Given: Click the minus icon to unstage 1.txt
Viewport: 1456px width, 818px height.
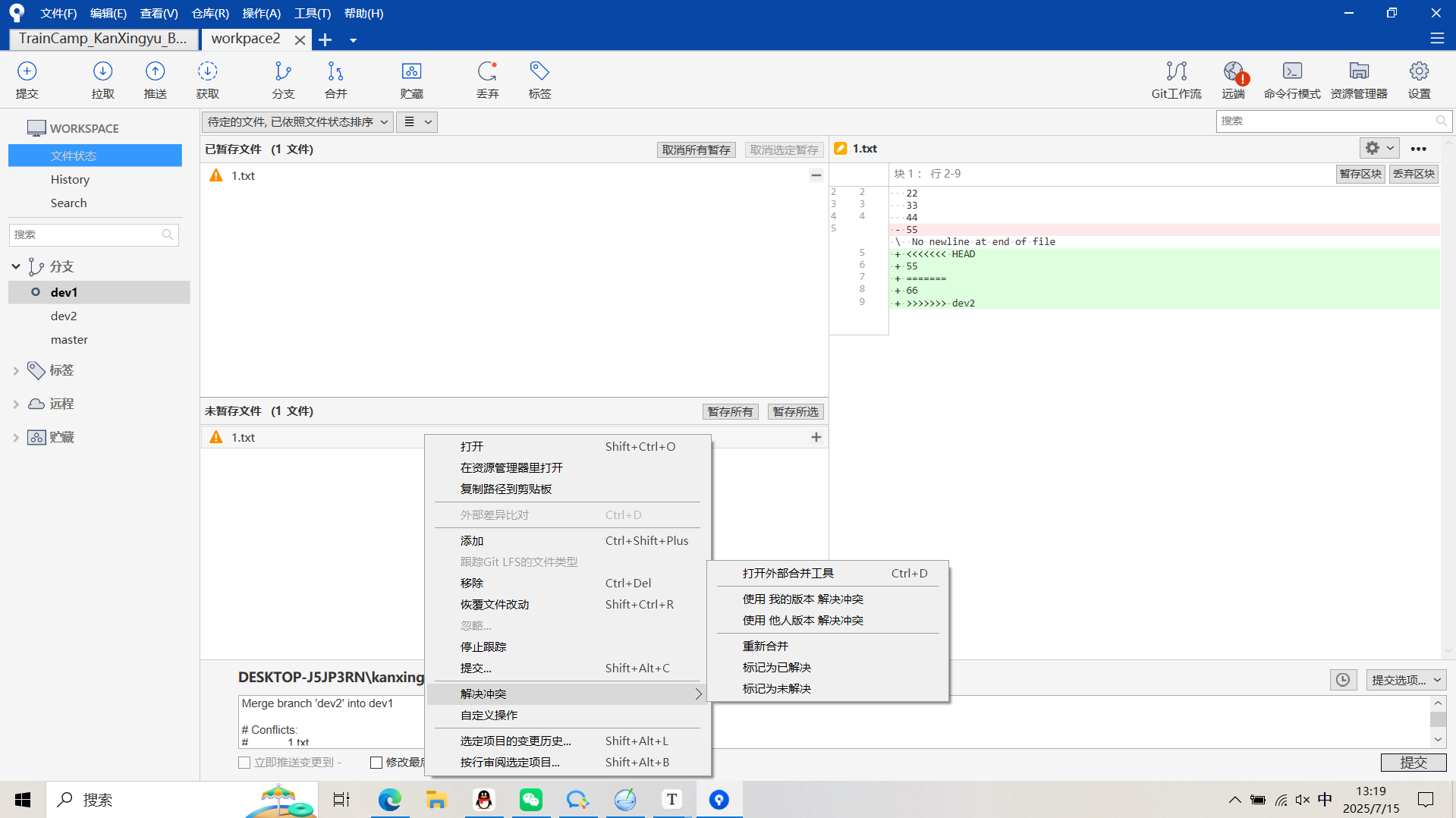Looking at the screenshot, I should 816,175.
